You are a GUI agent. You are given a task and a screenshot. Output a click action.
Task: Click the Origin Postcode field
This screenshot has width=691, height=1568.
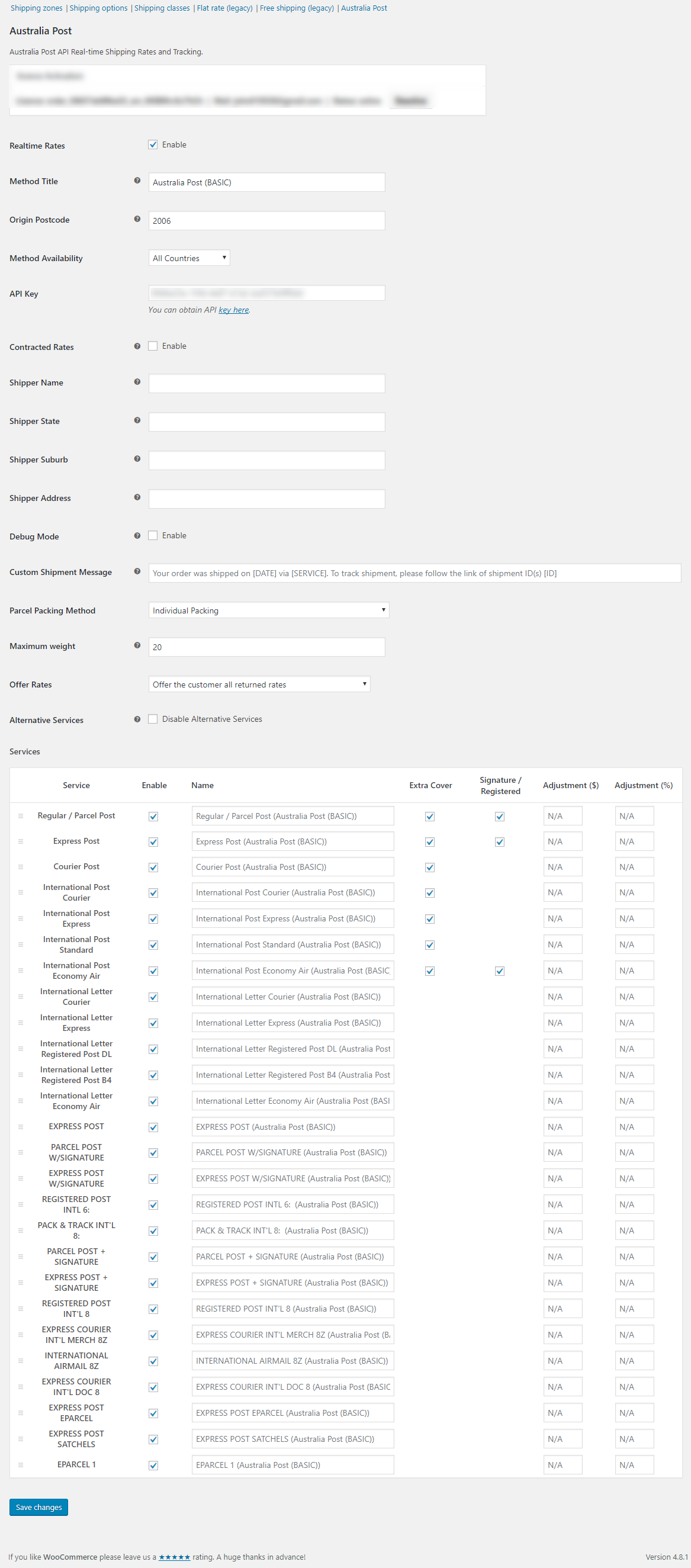266,221
